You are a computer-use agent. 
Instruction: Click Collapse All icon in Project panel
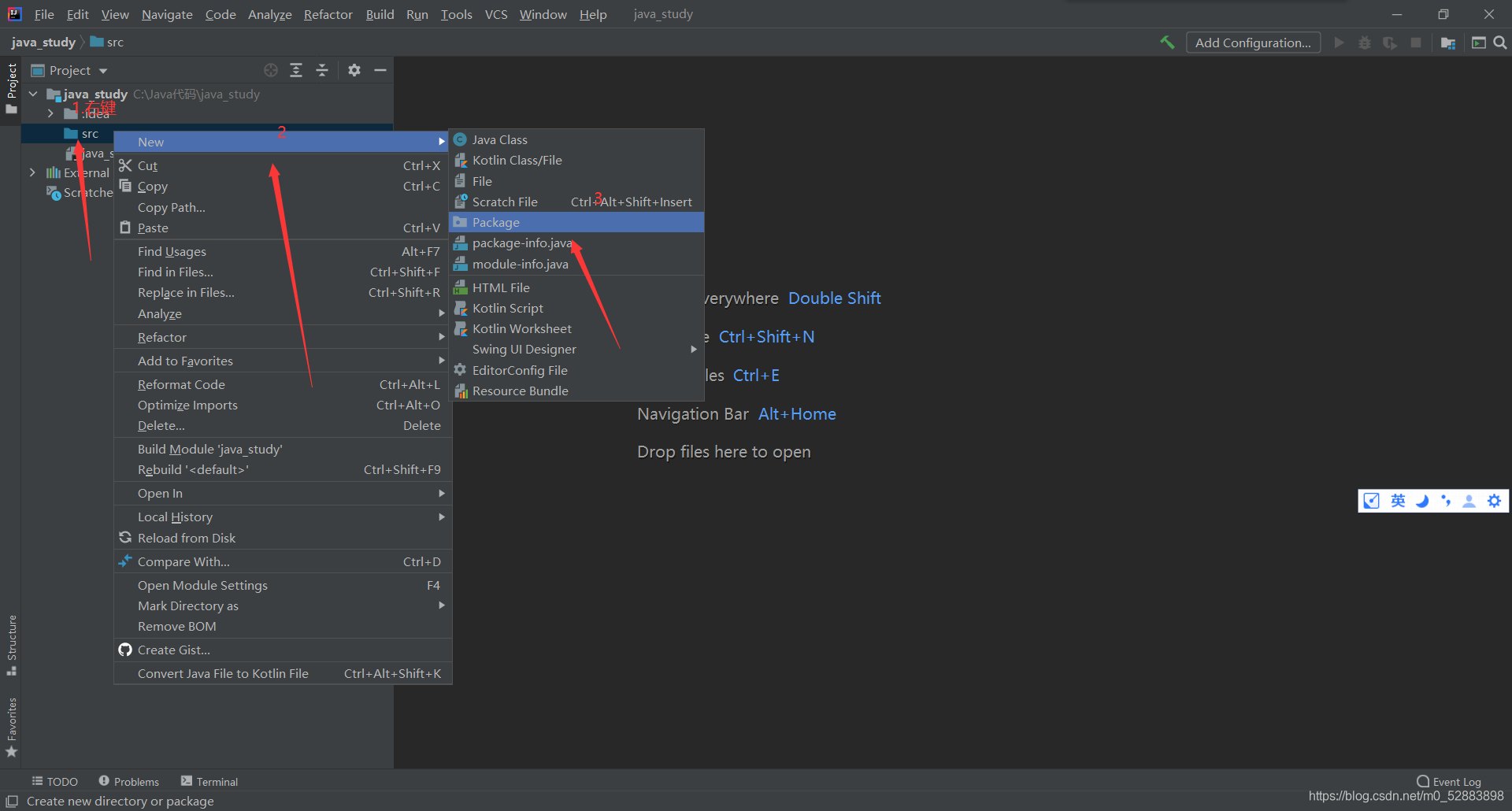click(x=322, y=70)
